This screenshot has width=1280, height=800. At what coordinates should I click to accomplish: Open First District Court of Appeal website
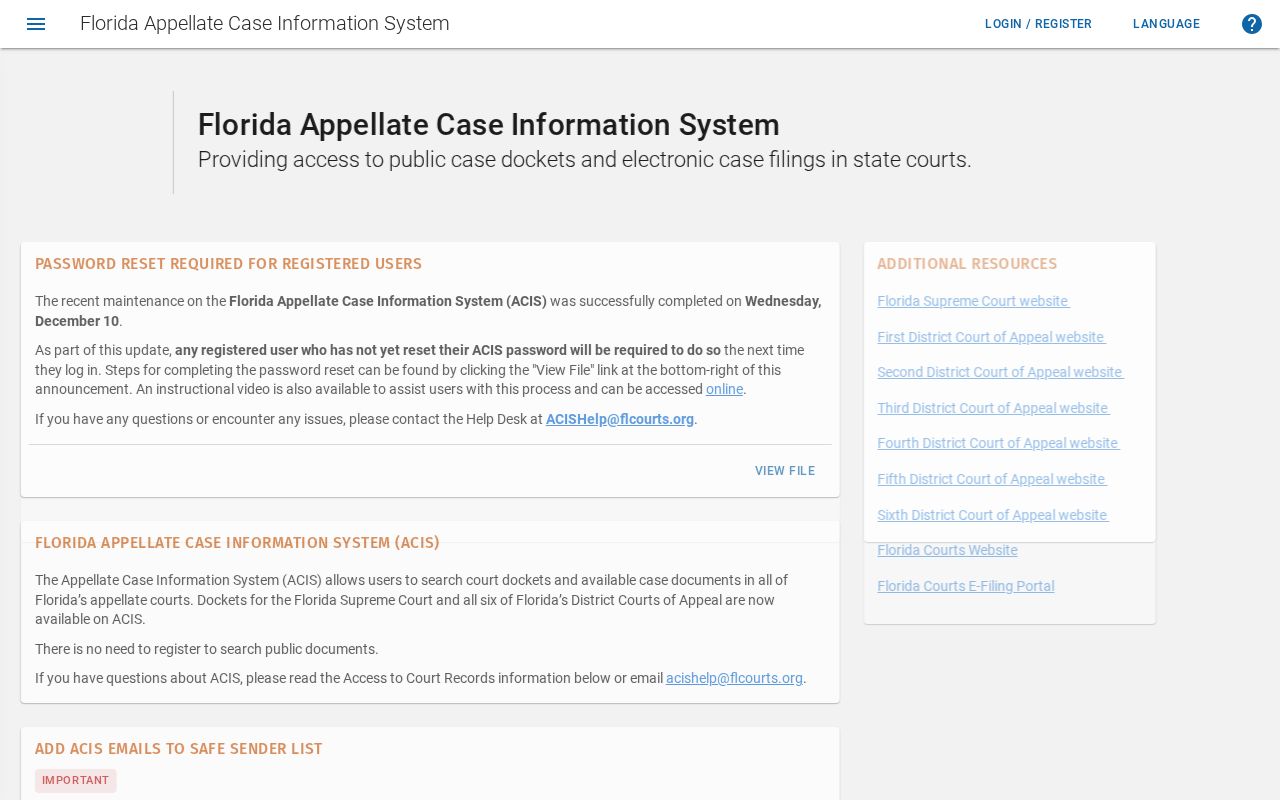click(x=991, y=337)
